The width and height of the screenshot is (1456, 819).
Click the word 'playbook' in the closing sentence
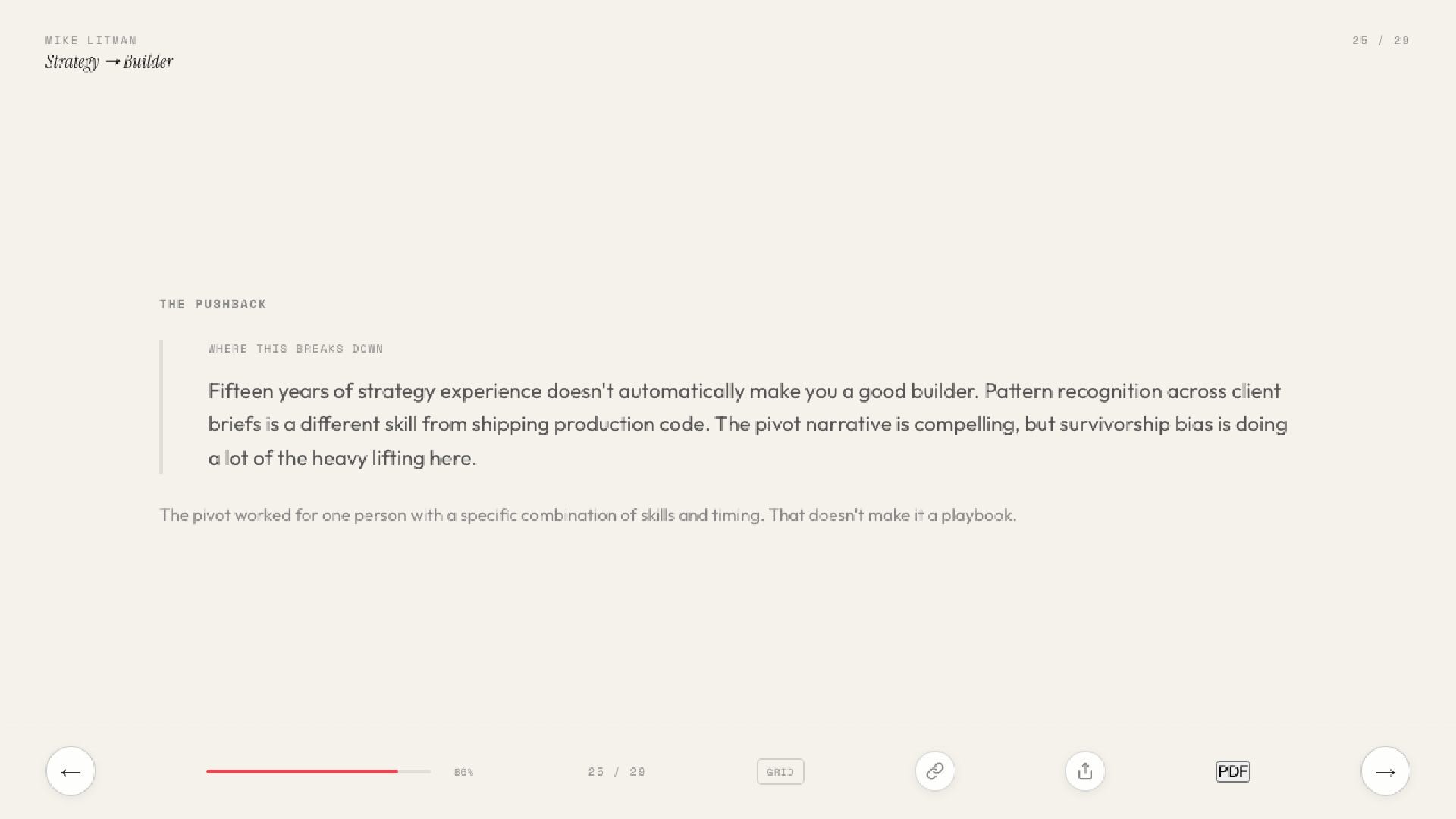pyautogui.click(x=977, y=516)
